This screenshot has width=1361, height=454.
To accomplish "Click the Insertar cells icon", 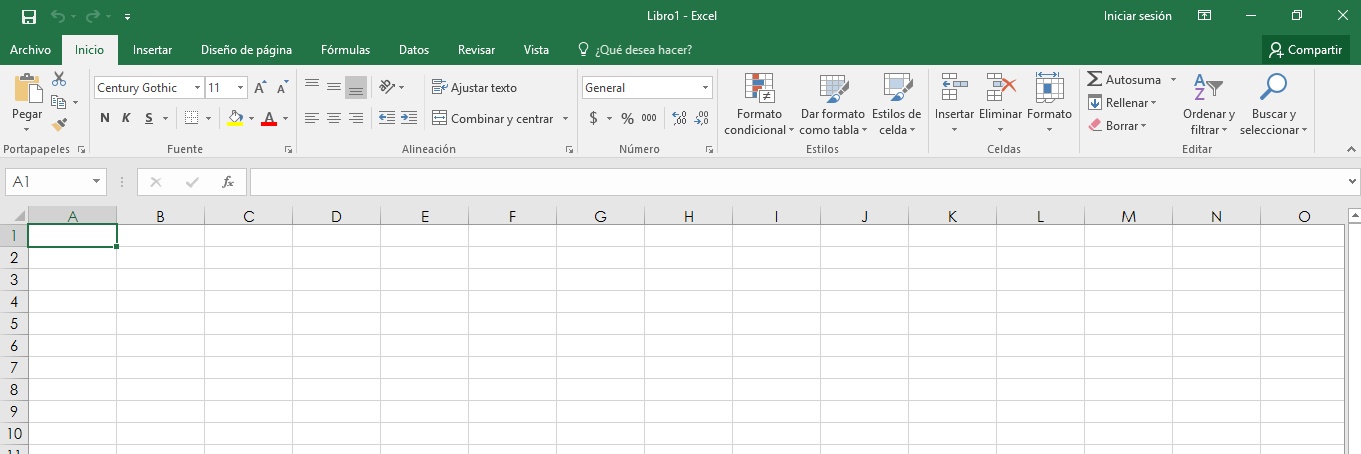I will pyautogui.click(x=954, y=88).
